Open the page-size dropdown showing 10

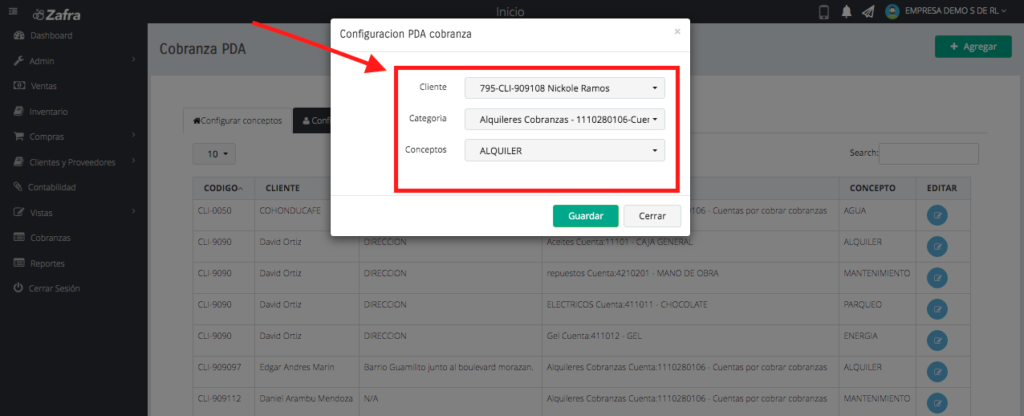coord(214,154)
